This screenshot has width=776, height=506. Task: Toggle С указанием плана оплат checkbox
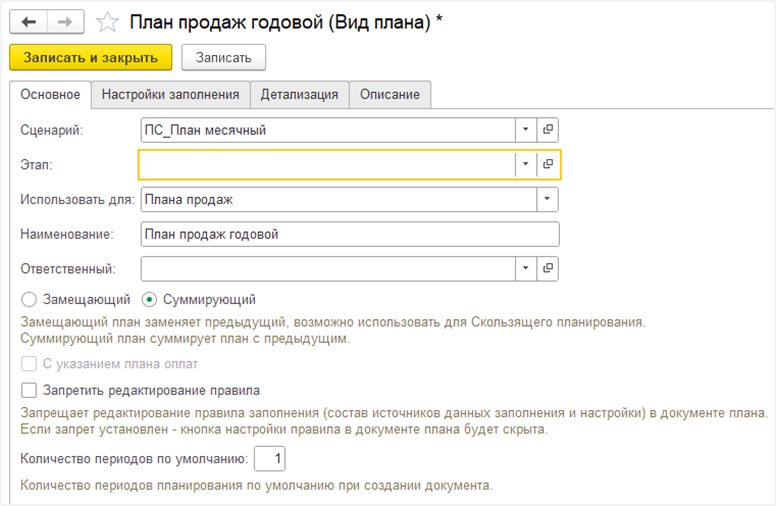click(29, 364)
